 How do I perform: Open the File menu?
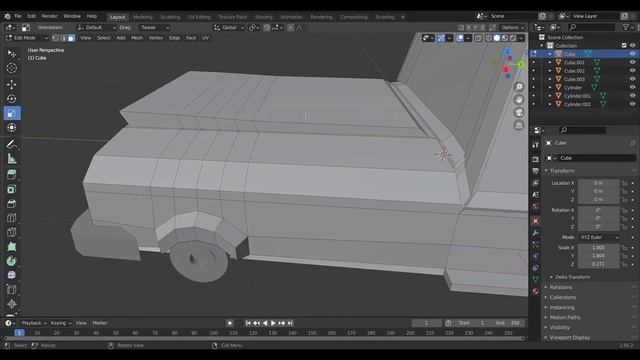coord(18,16)
